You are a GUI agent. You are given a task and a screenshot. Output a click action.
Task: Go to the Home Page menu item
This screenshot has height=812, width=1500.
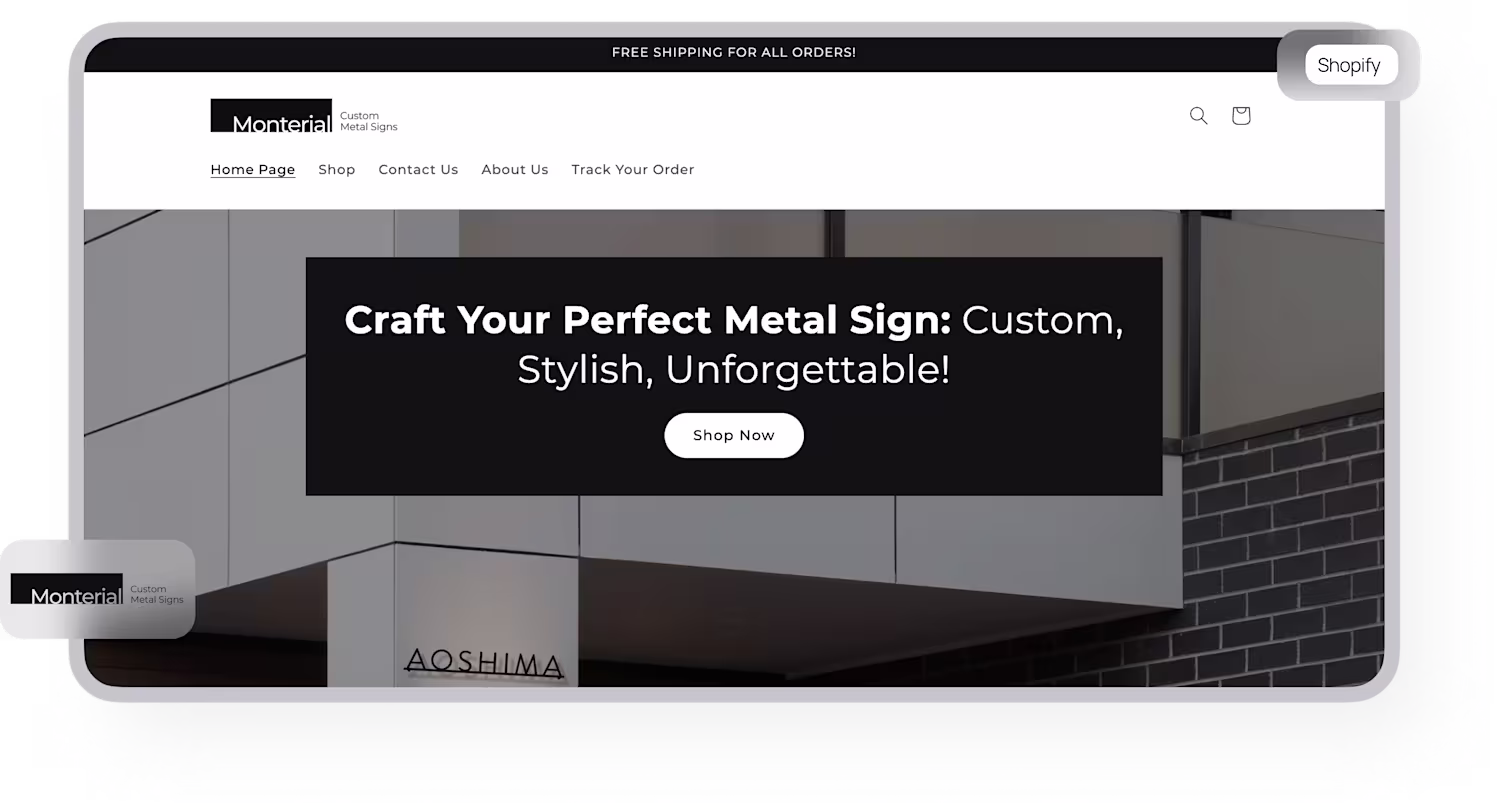[253, 170]
